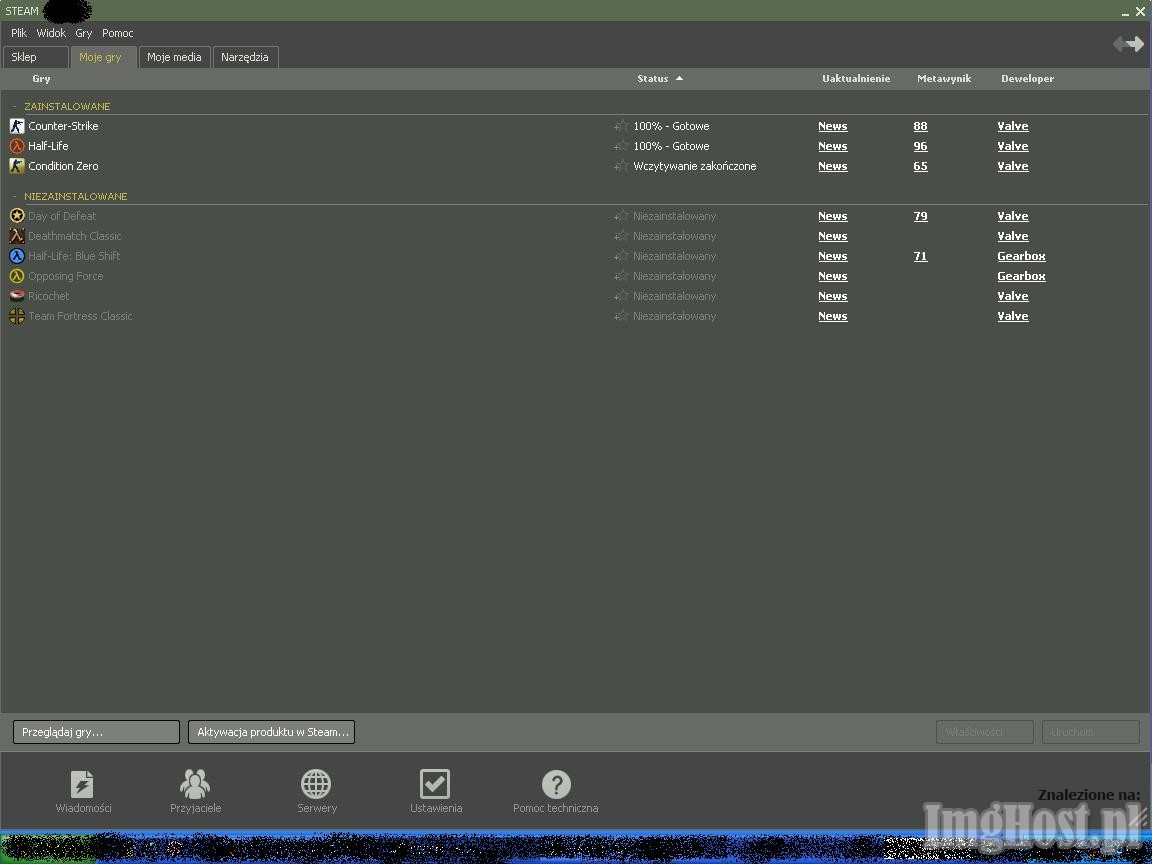Open News link for Counter-Strike
Viewport: 1152px width, 864px height.
(832, 126)
